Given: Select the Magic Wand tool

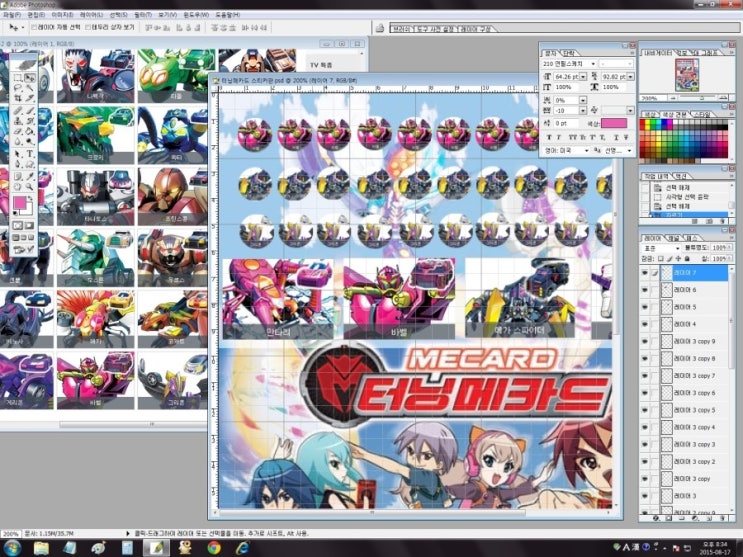Looking at the screenshot, I should tap(30, 88).
